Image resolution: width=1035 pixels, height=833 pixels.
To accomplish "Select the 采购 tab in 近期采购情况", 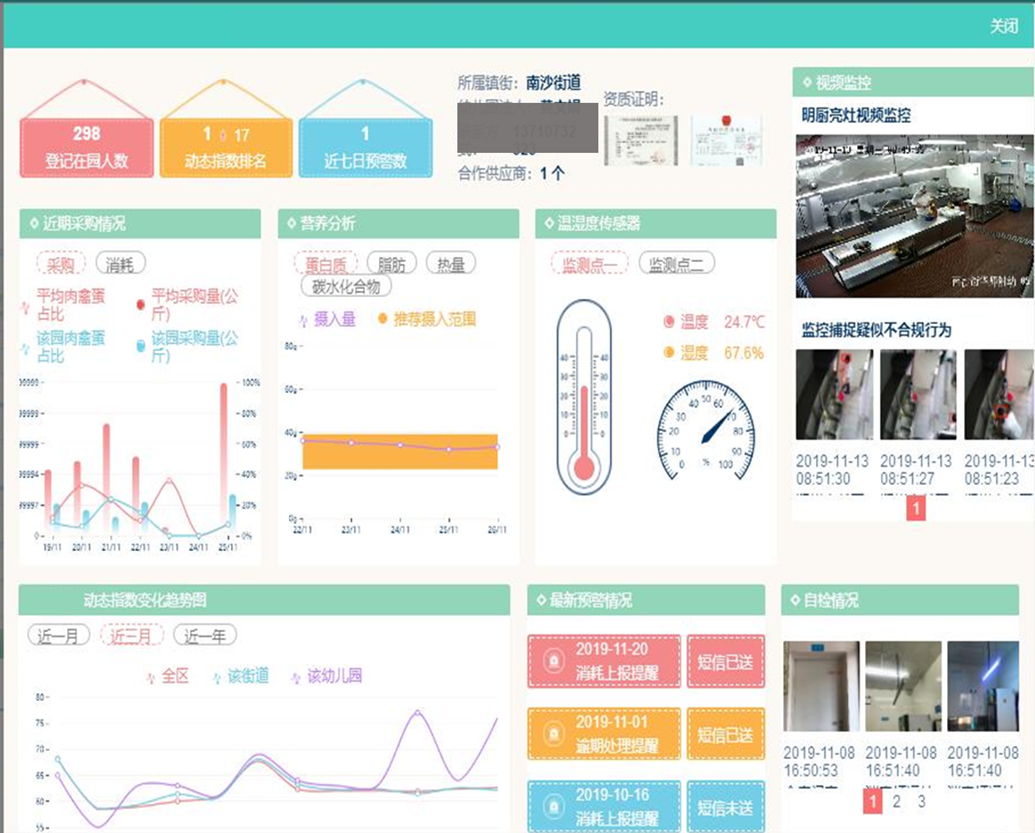I will click(61, 264).
